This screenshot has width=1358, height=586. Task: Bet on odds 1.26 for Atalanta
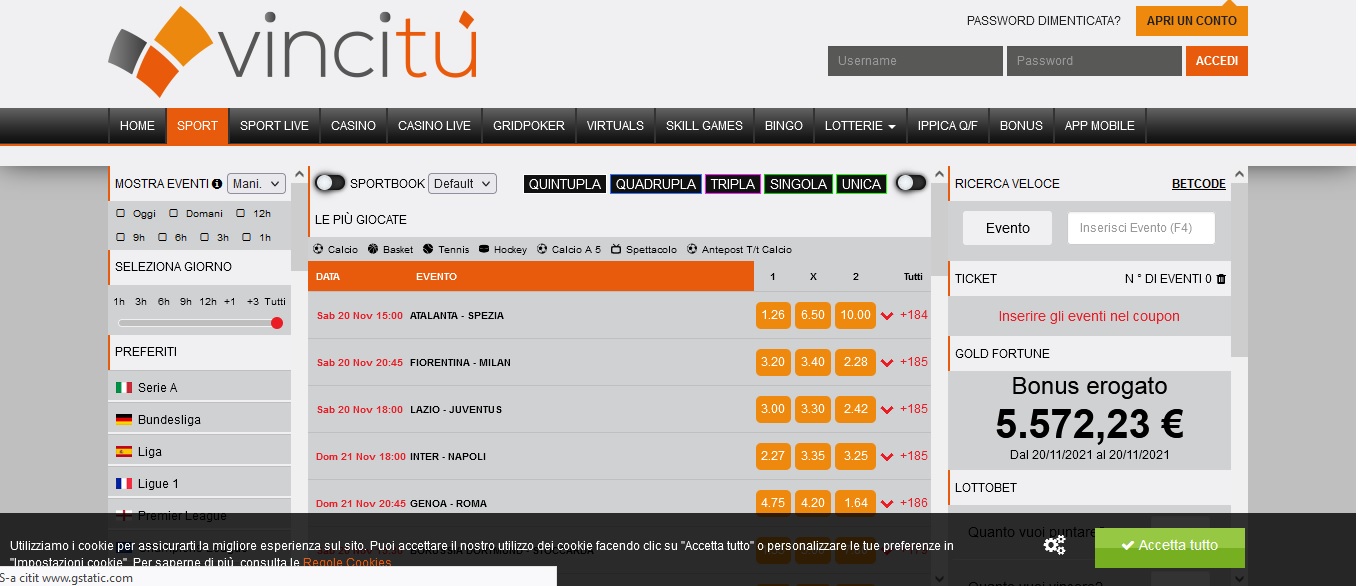click(x=773, y=315)
